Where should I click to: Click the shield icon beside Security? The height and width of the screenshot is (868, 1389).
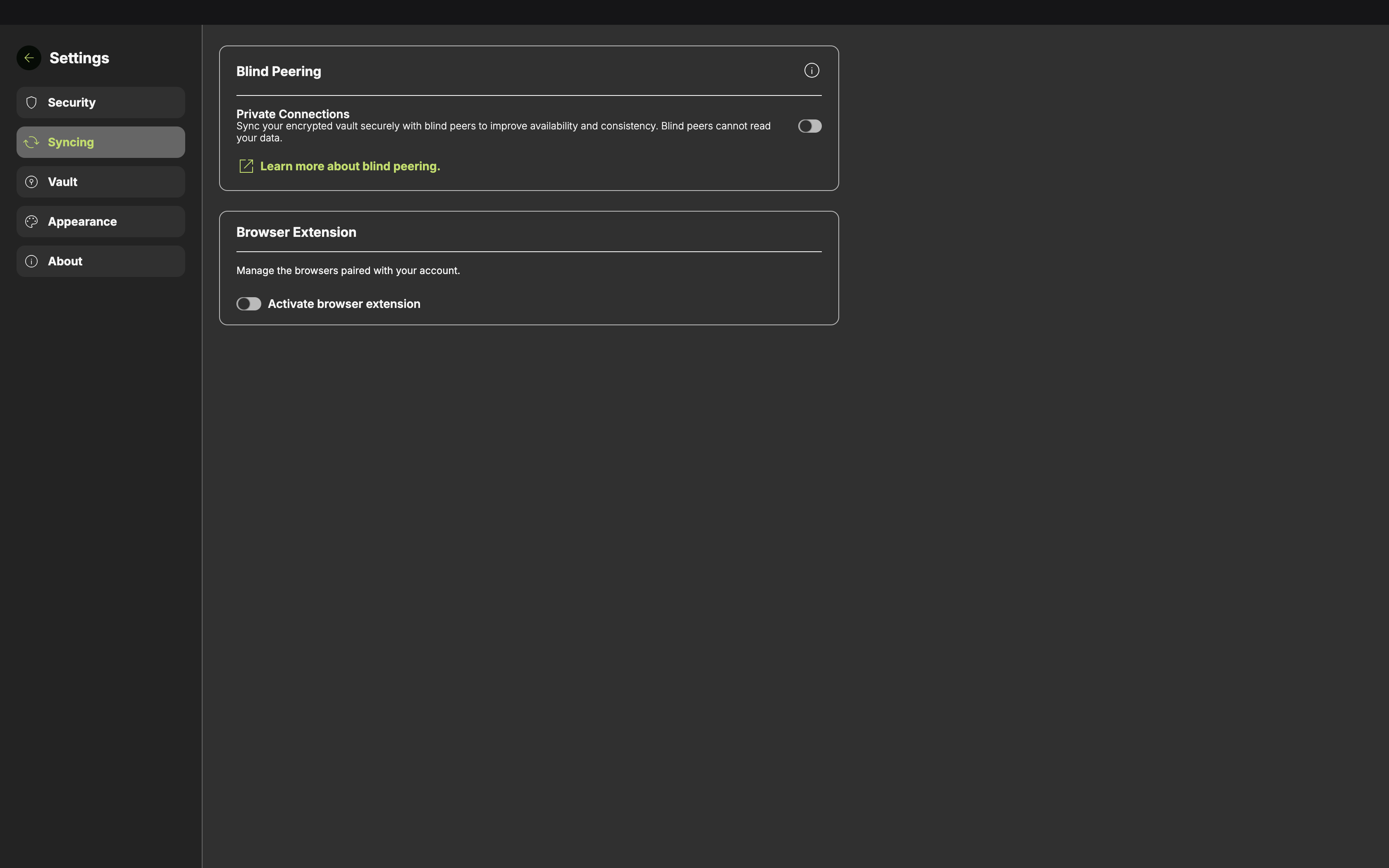coord(31,102)
